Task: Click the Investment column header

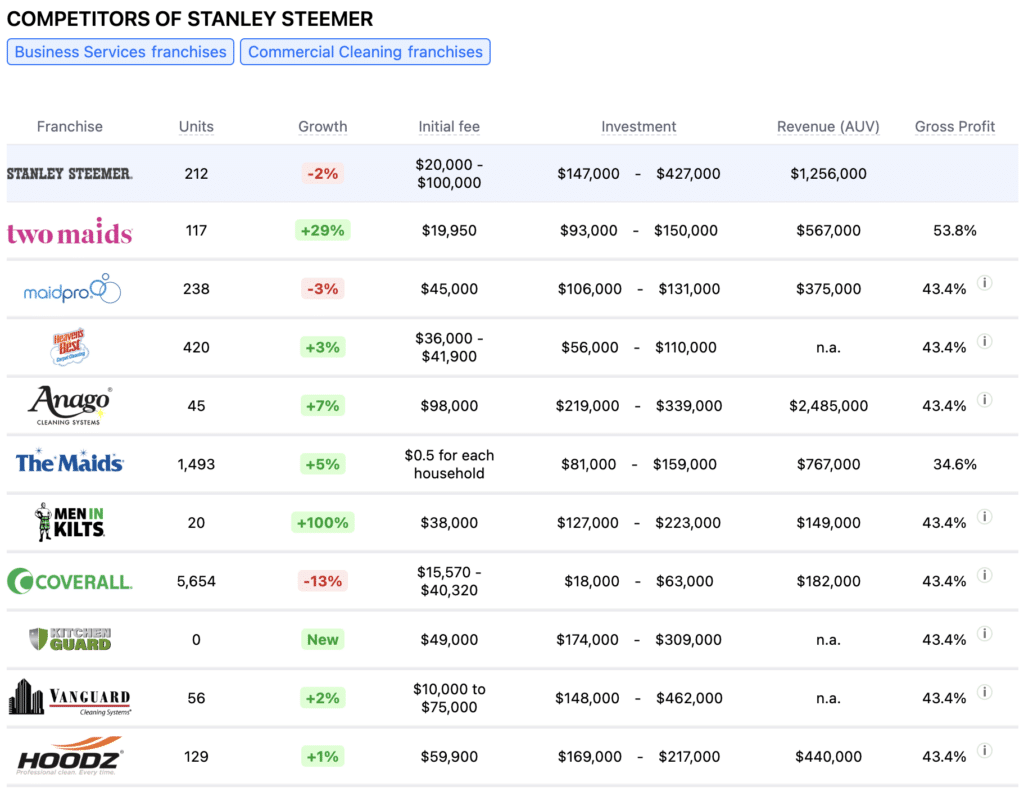Action: 639,127
